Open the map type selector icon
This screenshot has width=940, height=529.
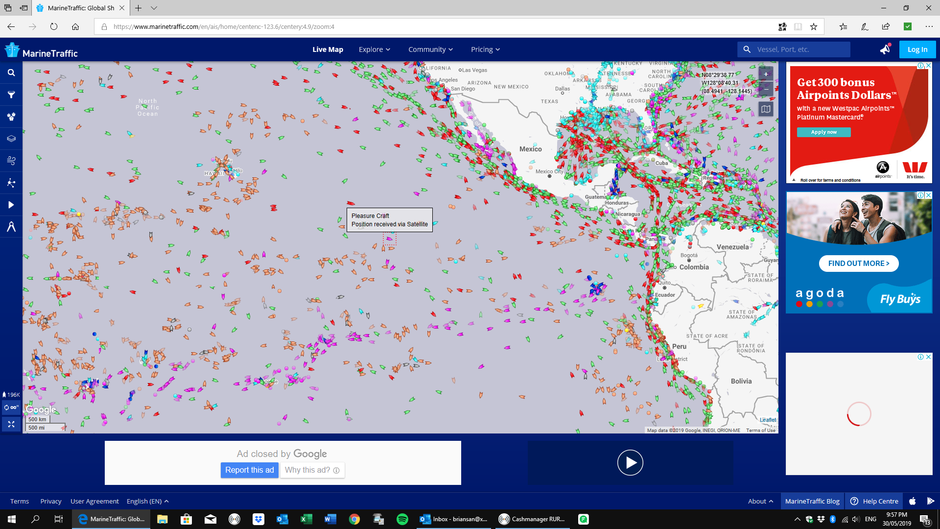766,109
